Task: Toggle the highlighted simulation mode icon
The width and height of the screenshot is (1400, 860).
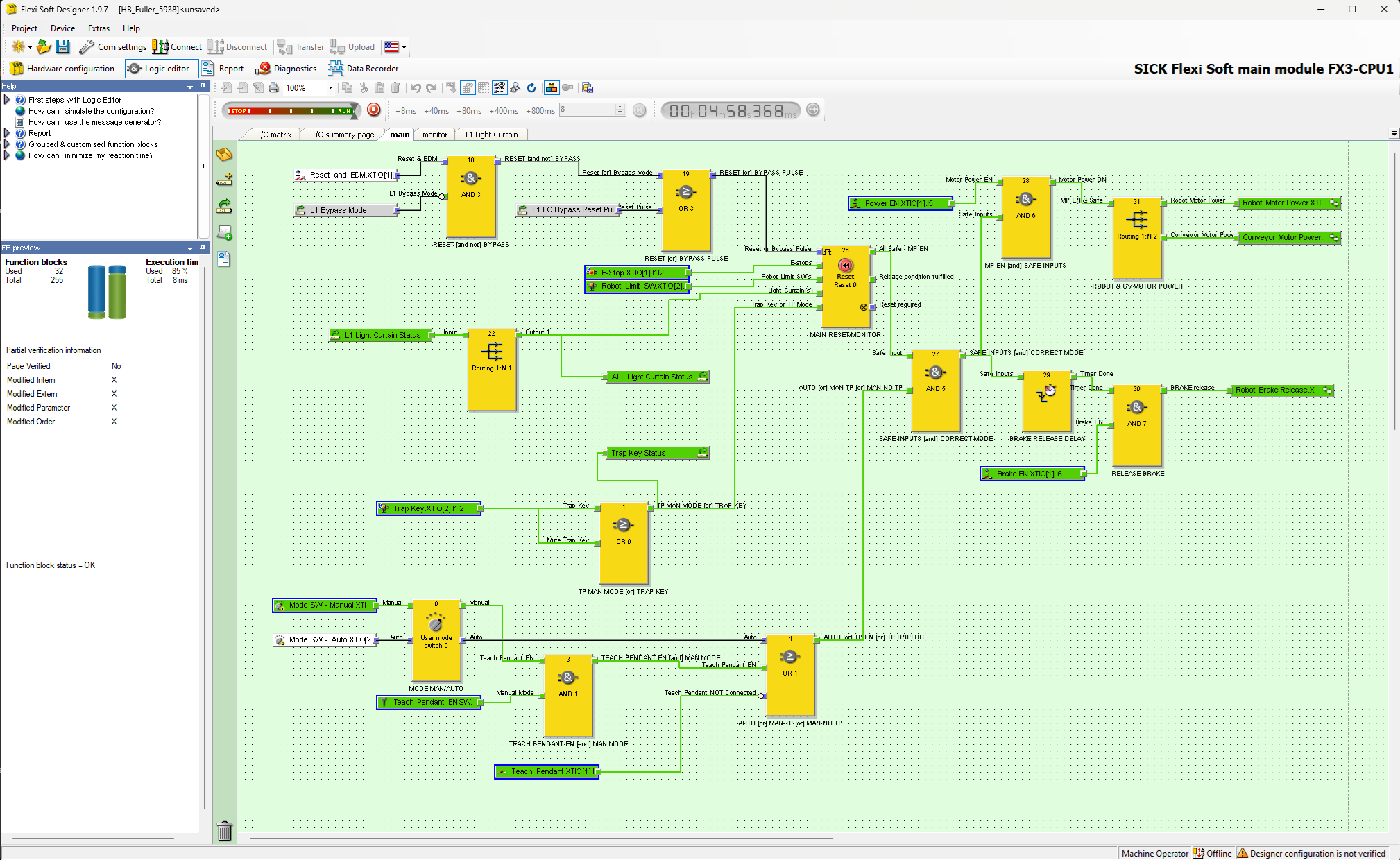Action: pyautogui.click(x=552, y=88)
